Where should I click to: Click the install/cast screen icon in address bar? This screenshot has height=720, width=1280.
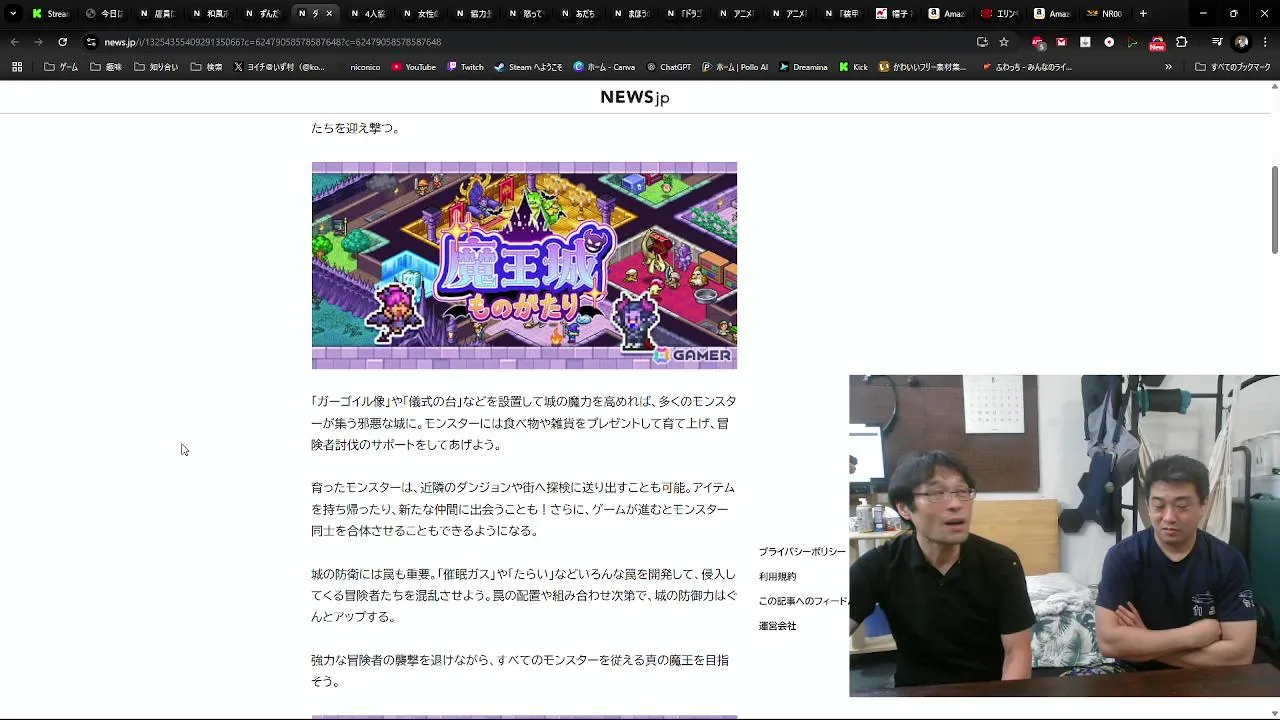click(982, 42)
